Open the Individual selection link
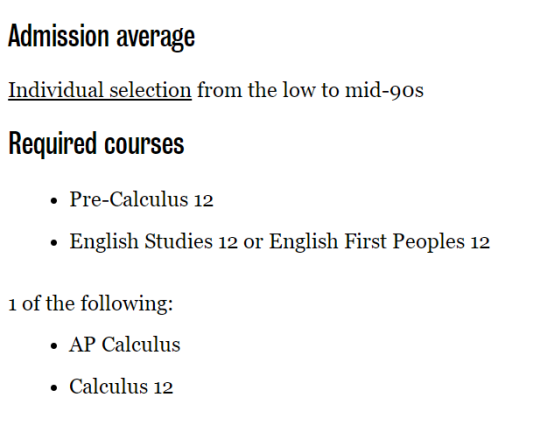This screenshot has width=540, height=425. 100,90
